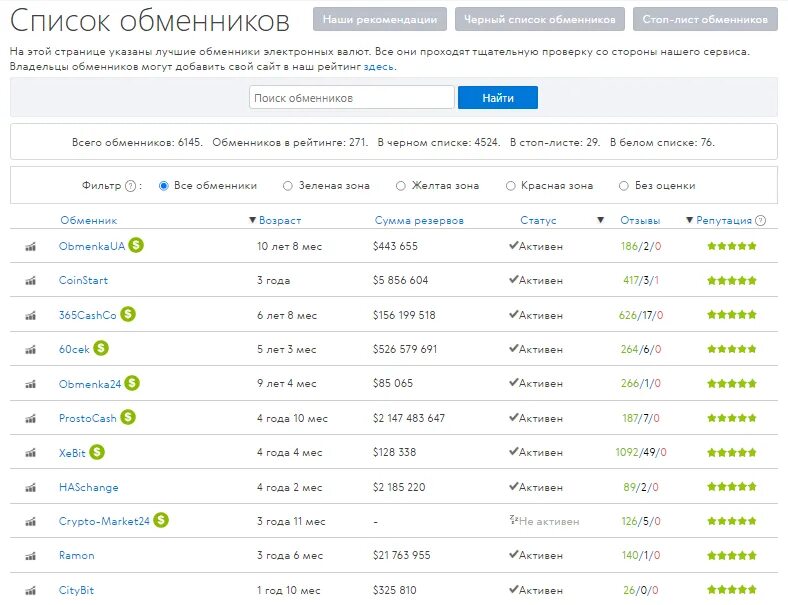
Task: Open statistics chart icon for 365CashCo
Action: click(x=31, y=316)
